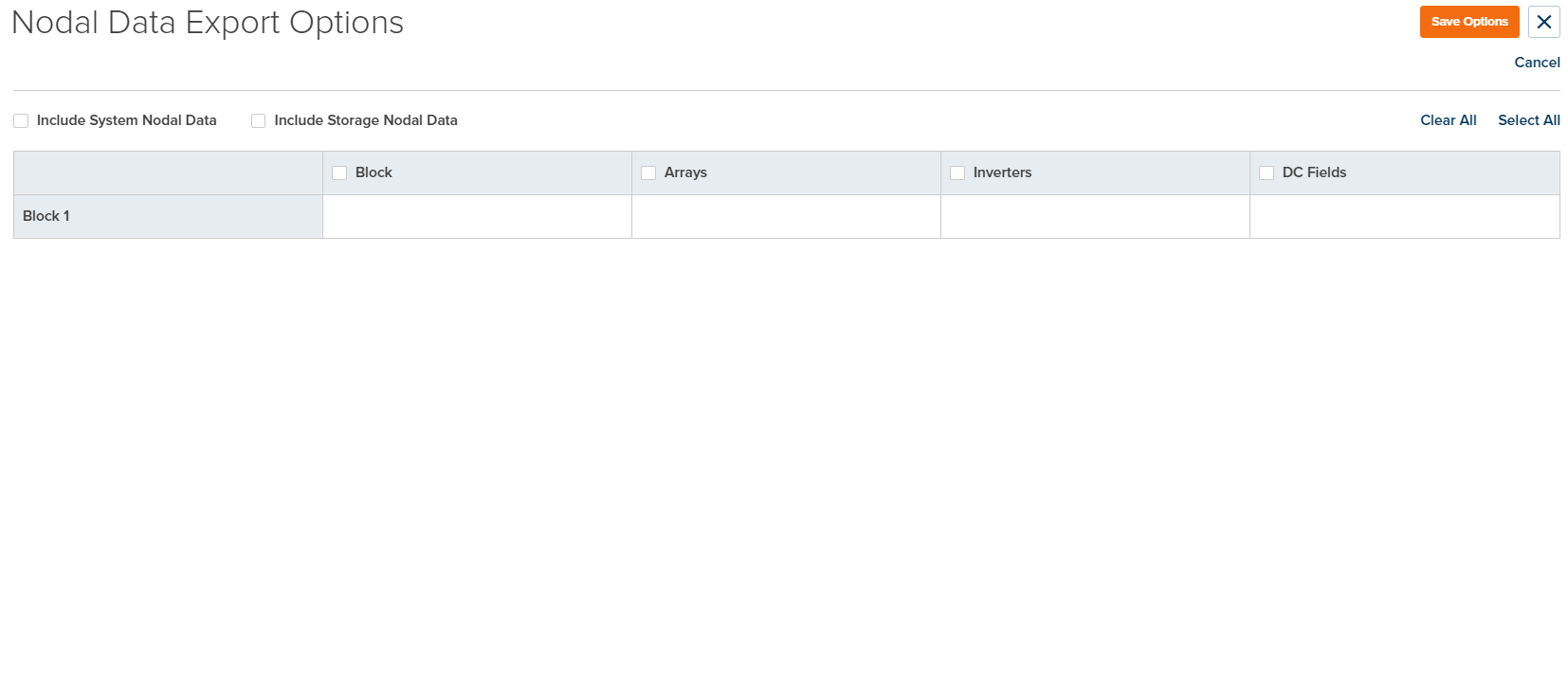Click the Cancel link
This screenshot has height=687, width=1568.
coord(1537,63)
